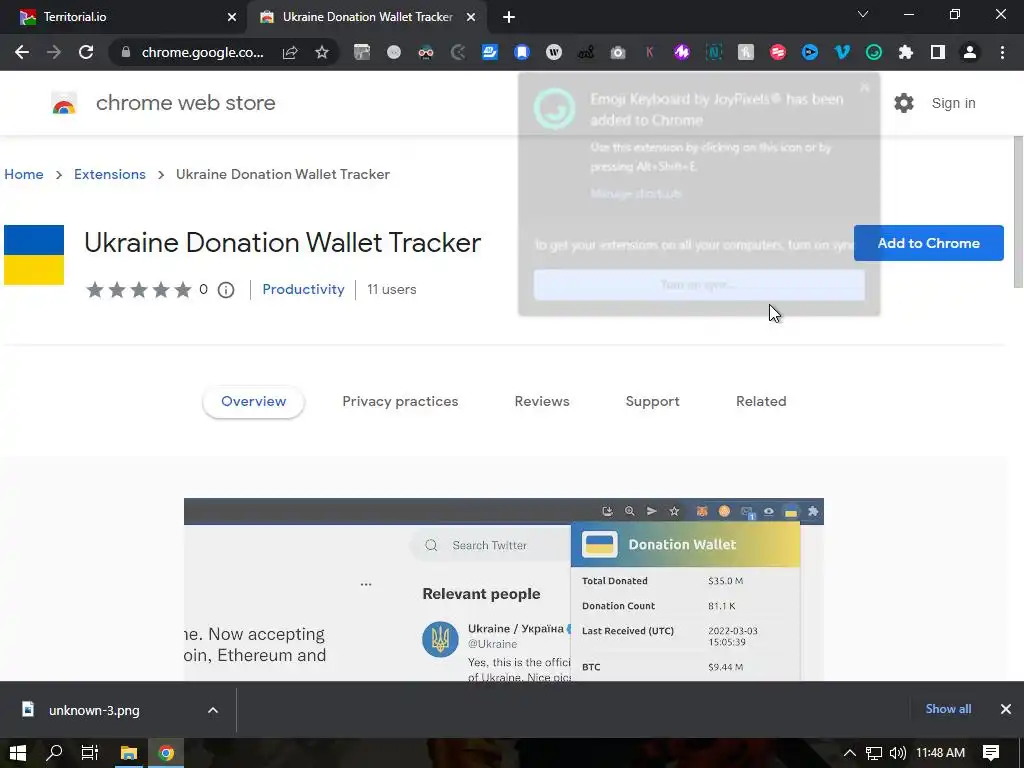Close the Emoji Keyboard added notification
The image size is (1024, 768).
coord(865,87)
